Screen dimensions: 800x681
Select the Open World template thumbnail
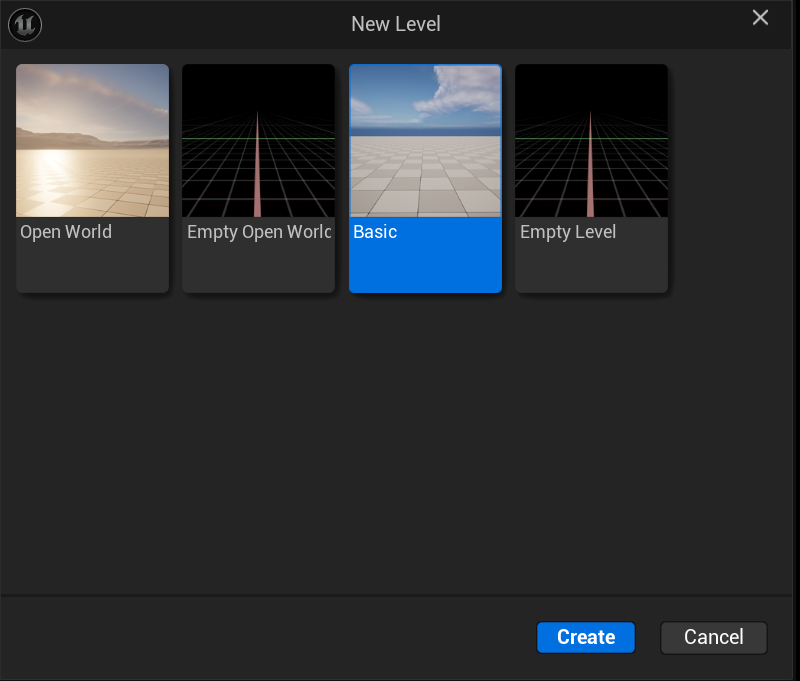tap(92, 140)
